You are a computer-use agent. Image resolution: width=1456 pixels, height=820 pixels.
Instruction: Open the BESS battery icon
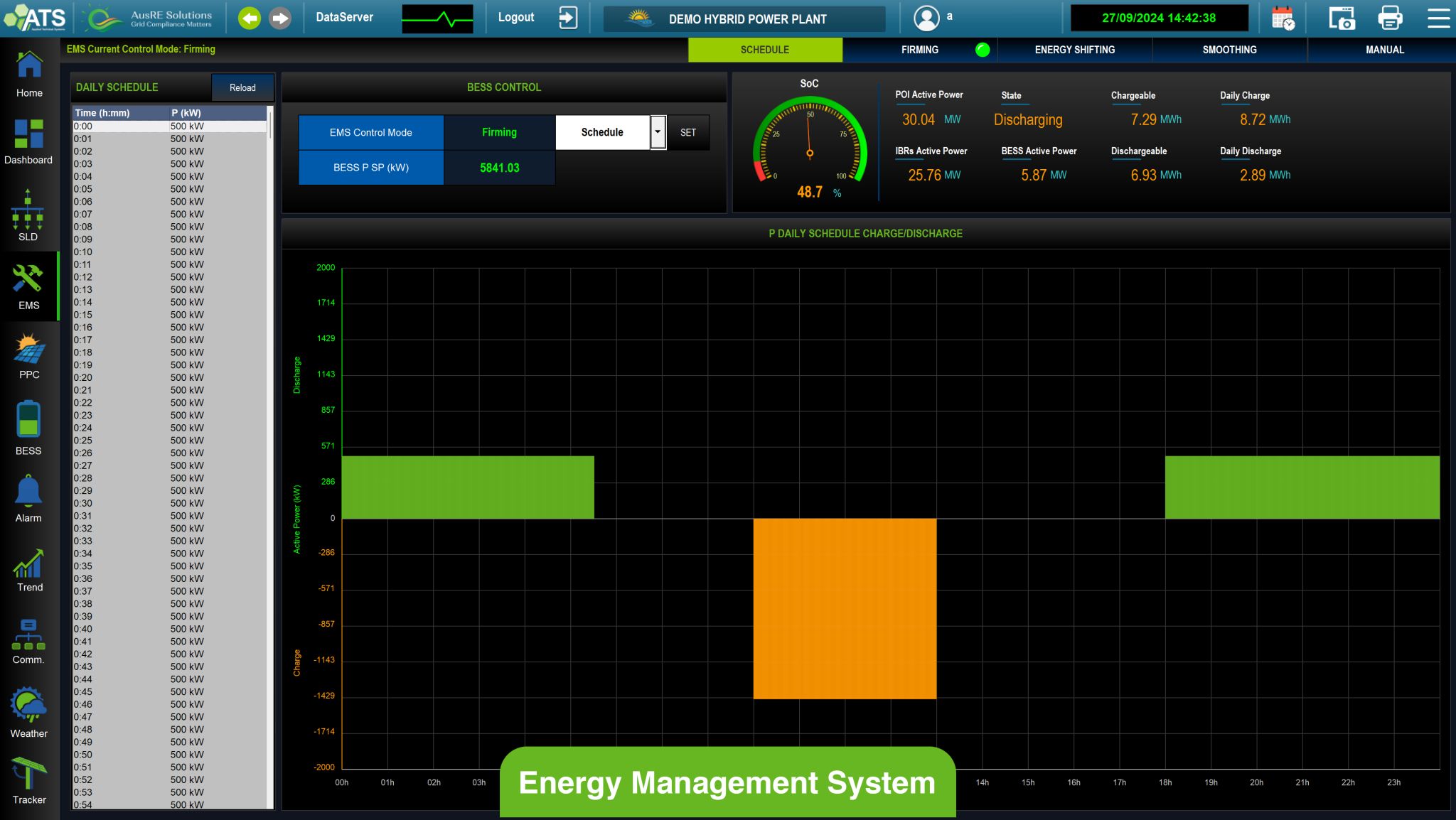click(x=28, y=420)
